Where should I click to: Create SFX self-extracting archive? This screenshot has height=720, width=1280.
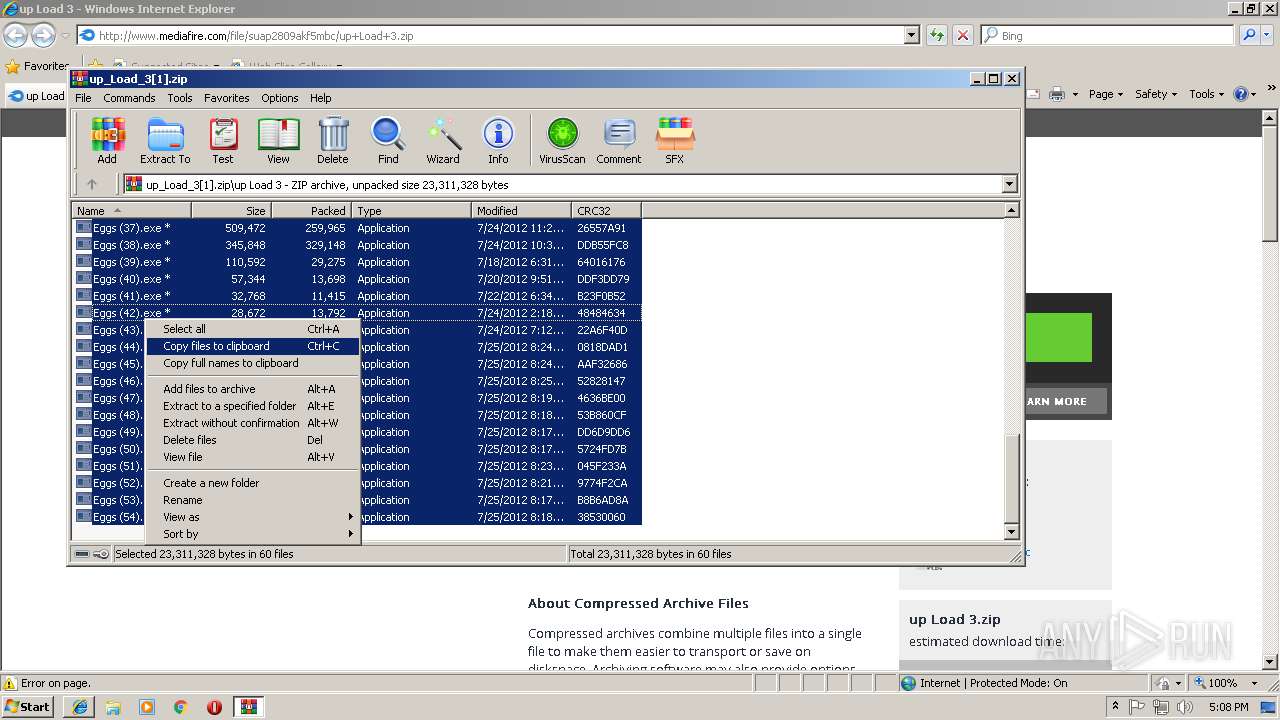tap(675, 141)
